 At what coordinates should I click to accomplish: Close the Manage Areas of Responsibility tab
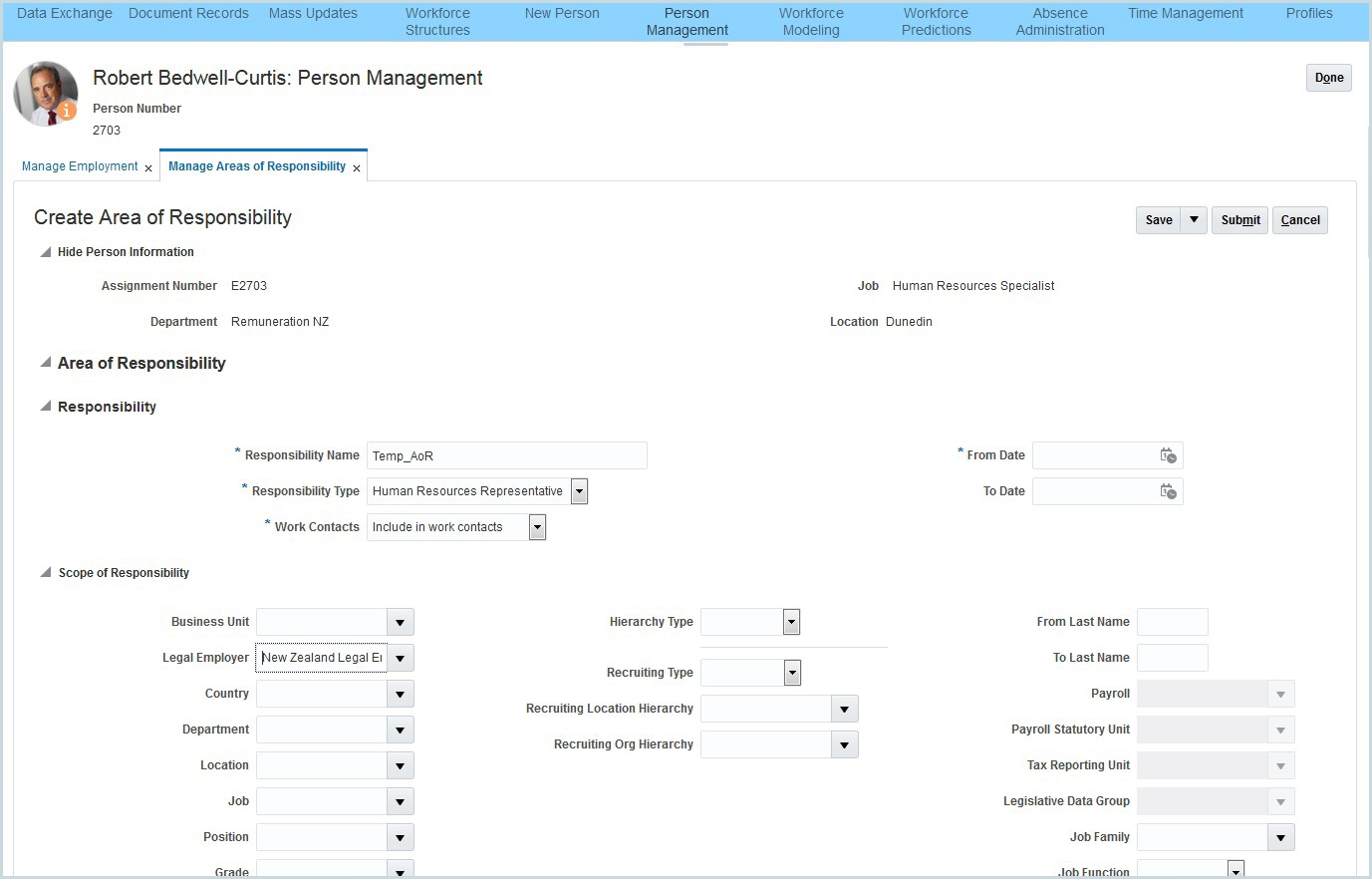coord(357,168)
